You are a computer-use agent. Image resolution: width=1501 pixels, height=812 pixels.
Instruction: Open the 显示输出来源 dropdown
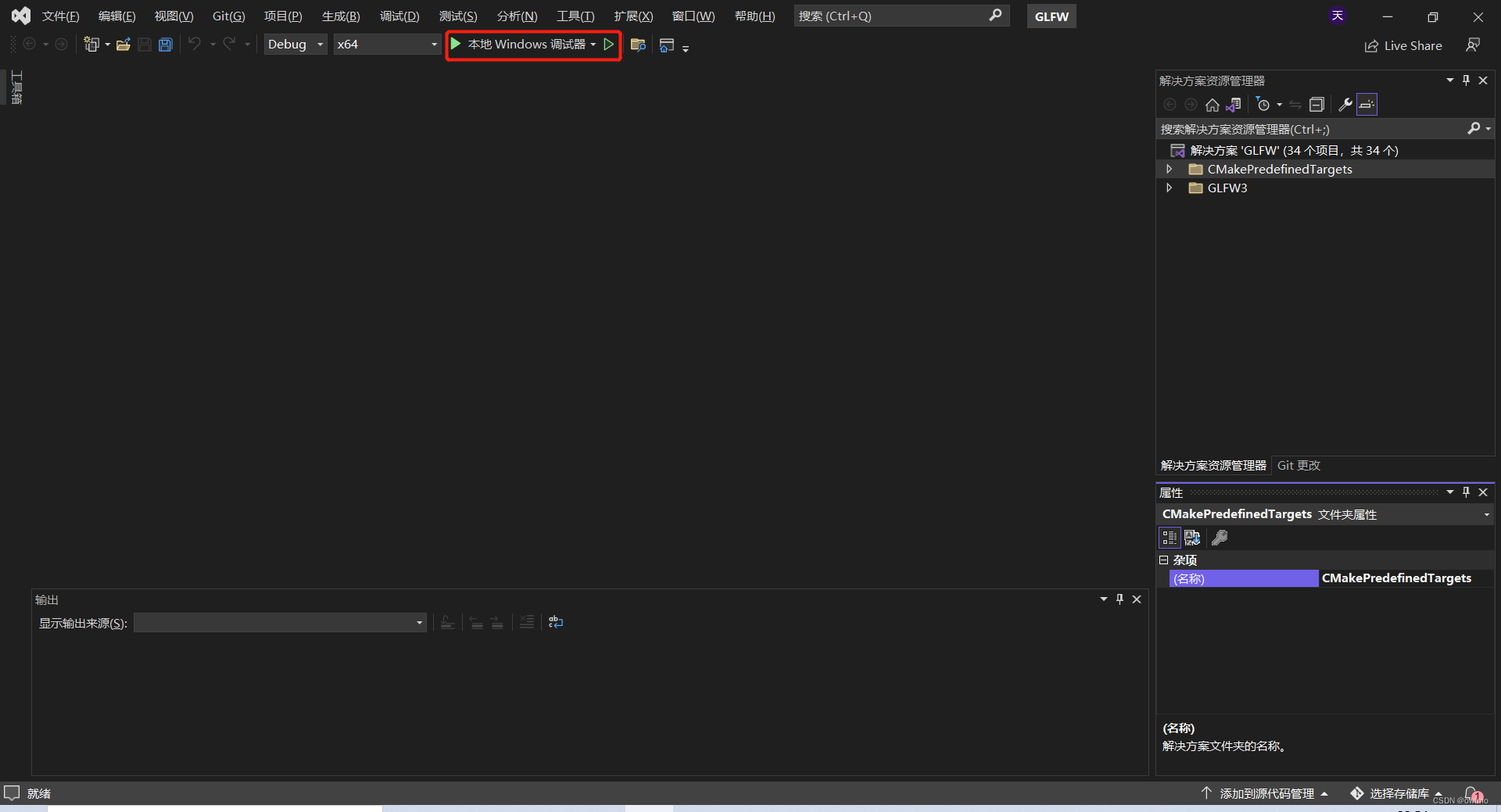[419, 622]
